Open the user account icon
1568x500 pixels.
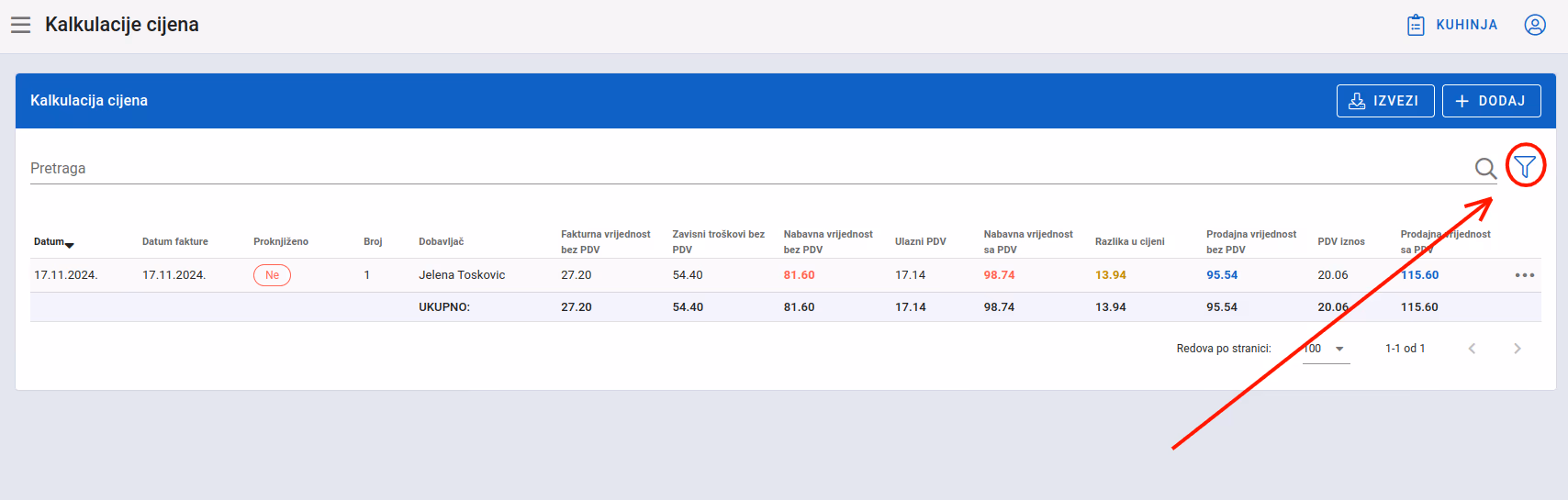(1535, 25)
